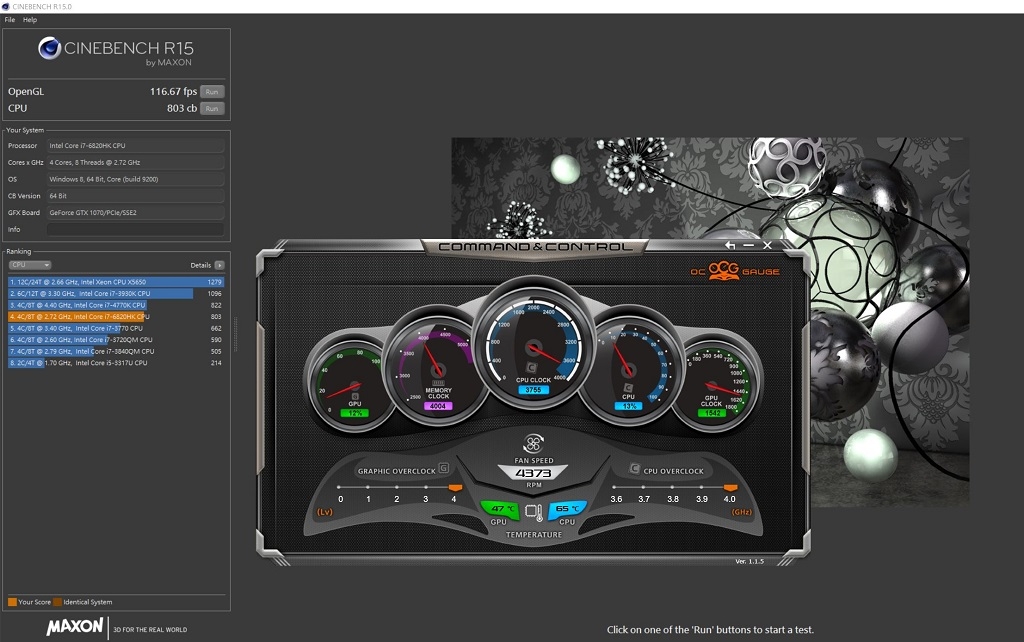Set Graphic Overclock level to 2
Image resolution: width=1024 pixels, height=642 pixels.
point(396,487)
